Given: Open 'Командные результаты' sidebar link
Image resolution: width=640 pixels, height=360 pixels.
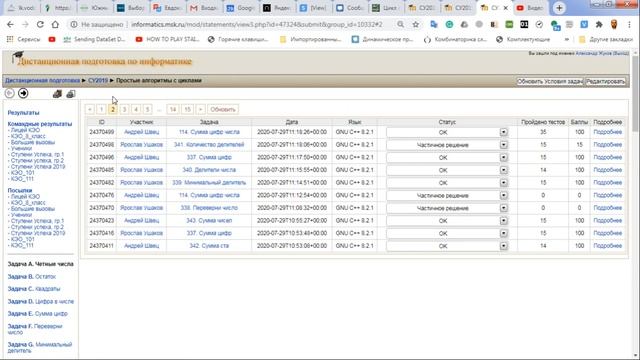Looking at the screenshot, I should click(x=40, y=124).
